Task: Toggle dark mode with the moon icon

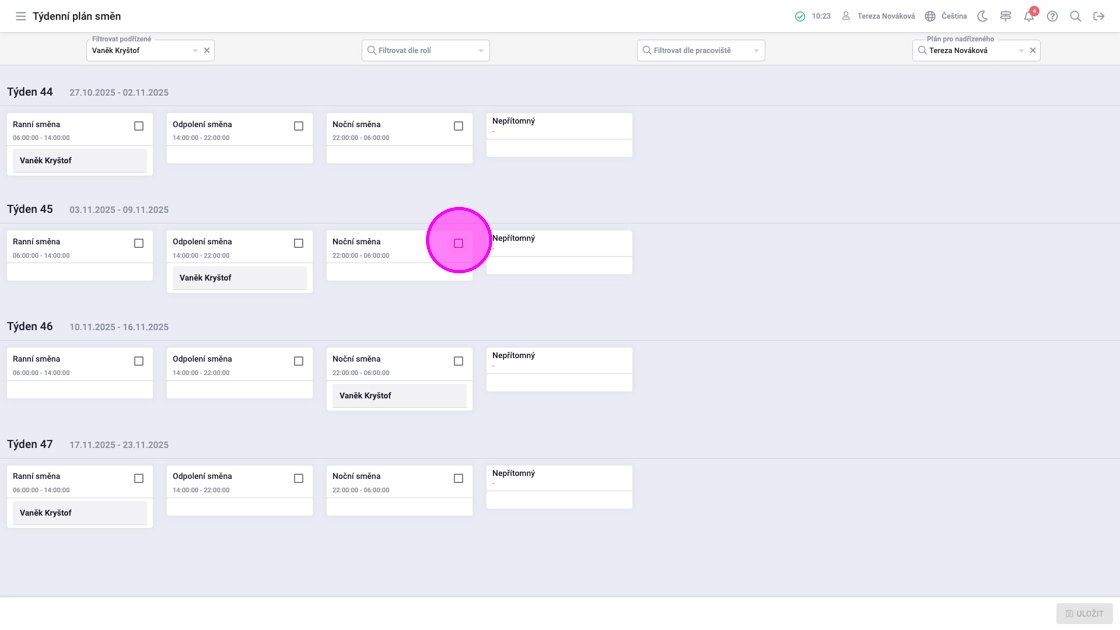Action: coord(982,16)
